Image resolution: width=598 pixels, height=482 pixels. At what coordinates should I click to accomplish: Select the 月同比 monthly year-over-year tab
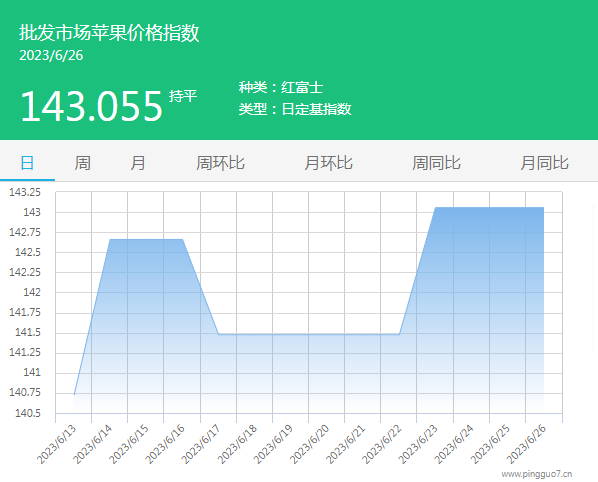(x=545, y=163)
